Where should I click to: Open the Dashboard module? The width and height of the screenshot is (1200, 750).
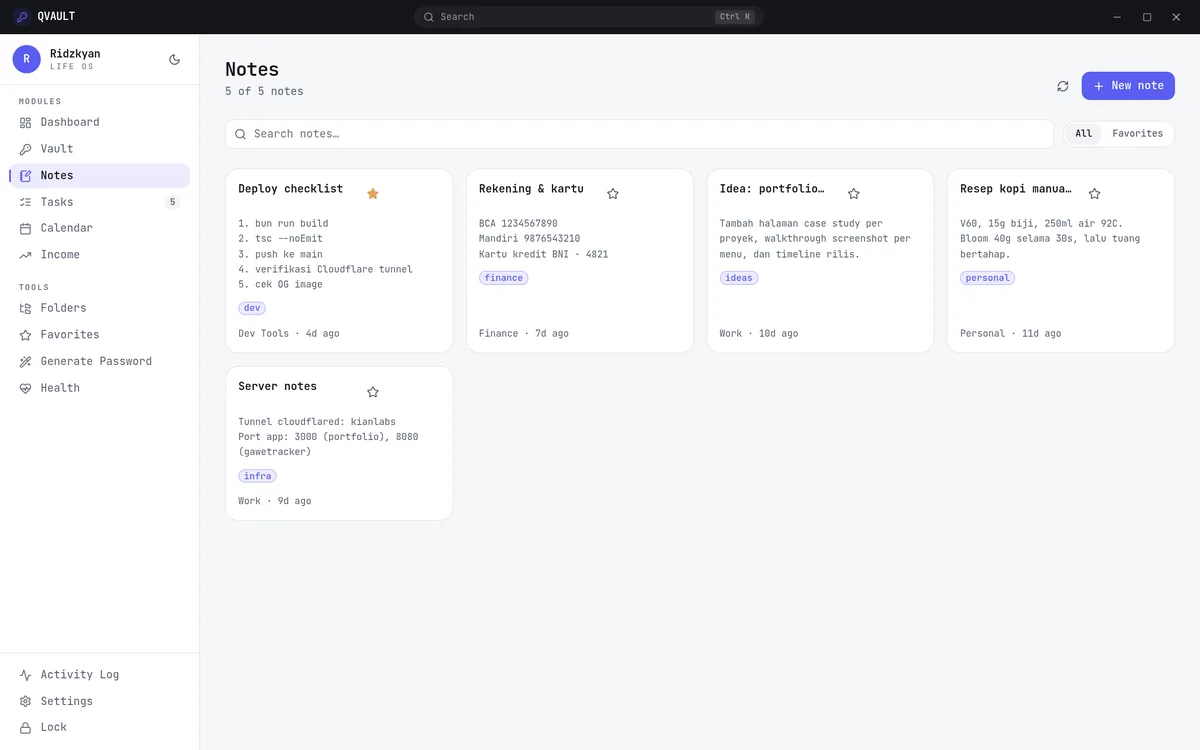click(100, 122)
